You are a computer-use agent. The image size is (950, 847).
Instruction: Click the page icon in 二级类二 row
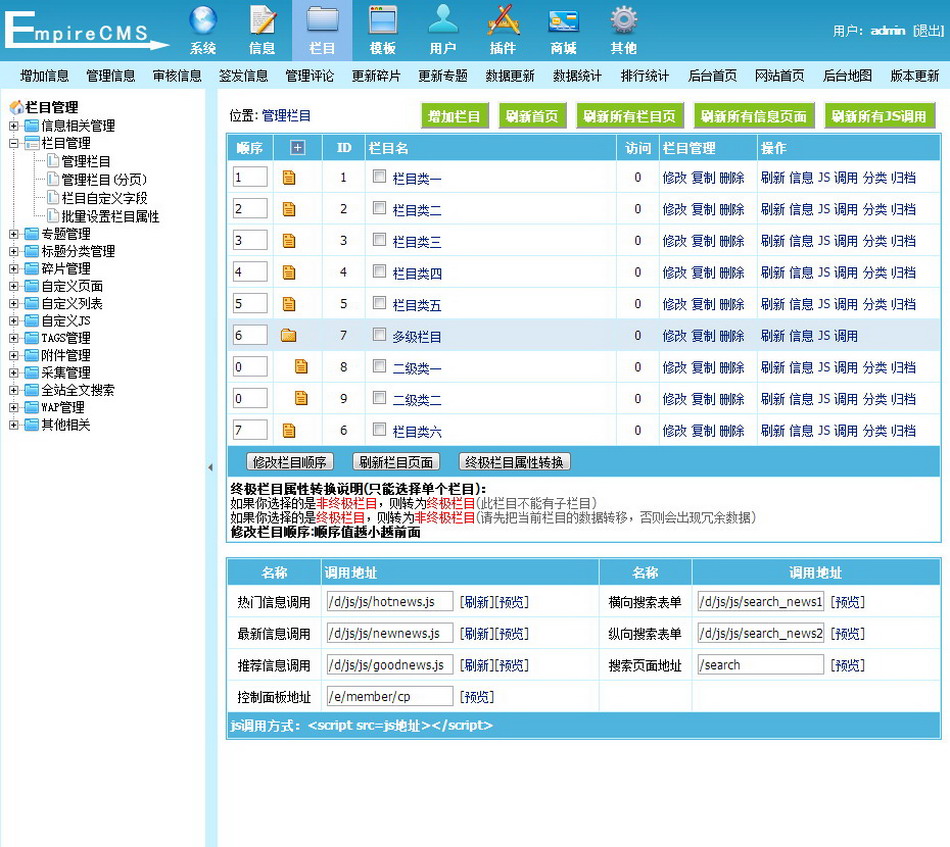point(301,398)
